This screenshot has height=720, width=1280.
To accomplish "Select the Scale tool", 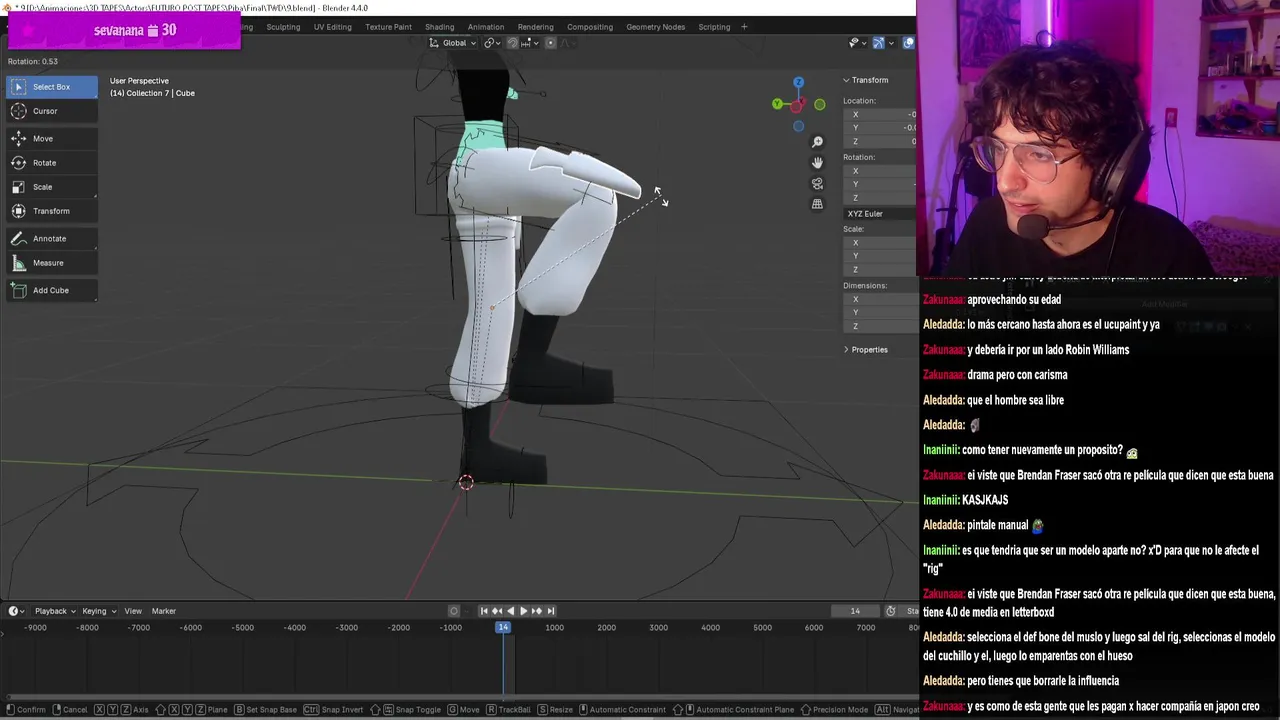I will tap(51, 187).
